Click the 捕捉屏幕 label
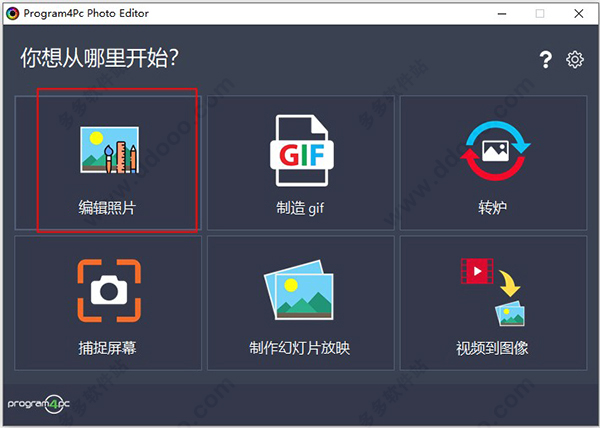 pyautogui.click(x=107, y=348)
